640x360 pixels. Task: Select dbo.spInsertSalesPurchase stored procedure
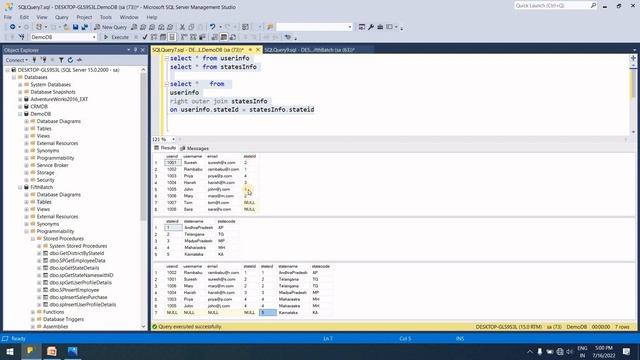click(x=78, y=298)
